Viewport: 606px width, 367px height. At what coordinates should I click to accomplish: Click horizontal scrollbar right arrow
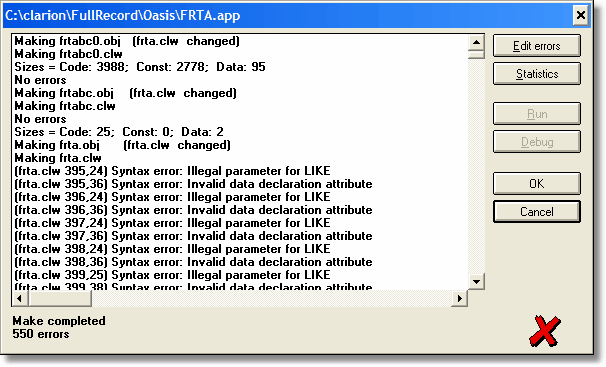(x=460, y=298)
